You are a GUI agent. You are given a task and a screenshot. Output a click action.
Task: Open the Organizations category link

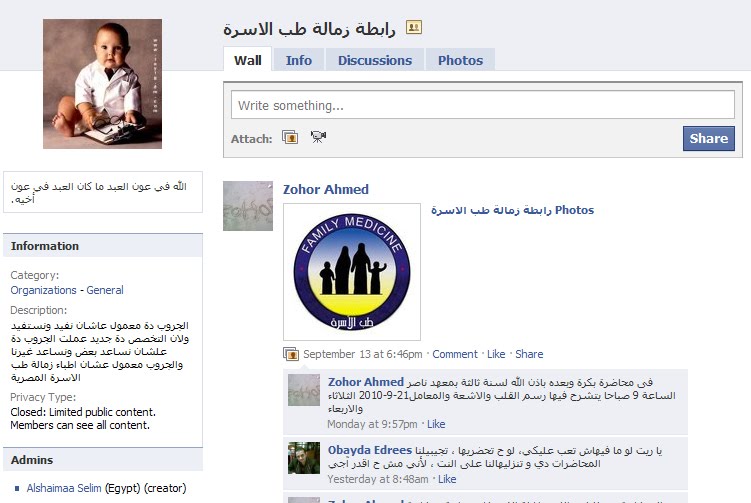click(44, 290)
